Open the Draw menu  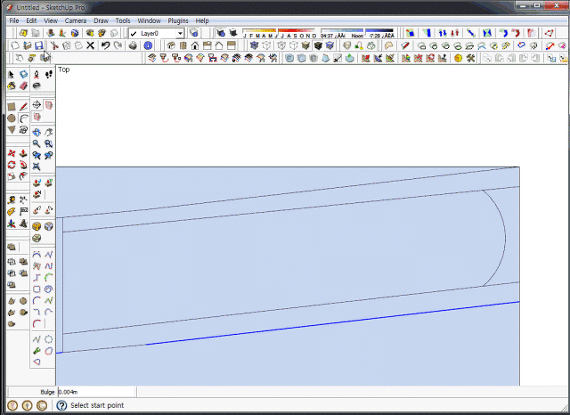click(101, 21)
